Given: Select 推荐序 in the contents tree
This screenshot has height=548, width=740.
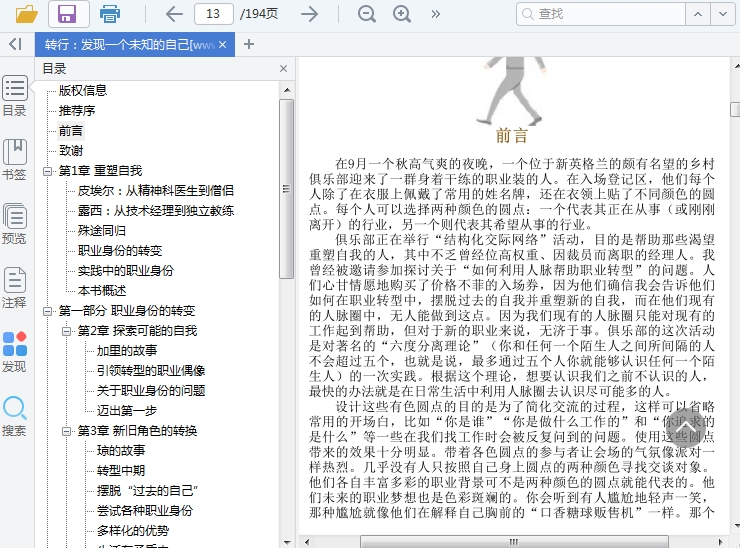Looking at the screenshot, I should coord(77,110).
